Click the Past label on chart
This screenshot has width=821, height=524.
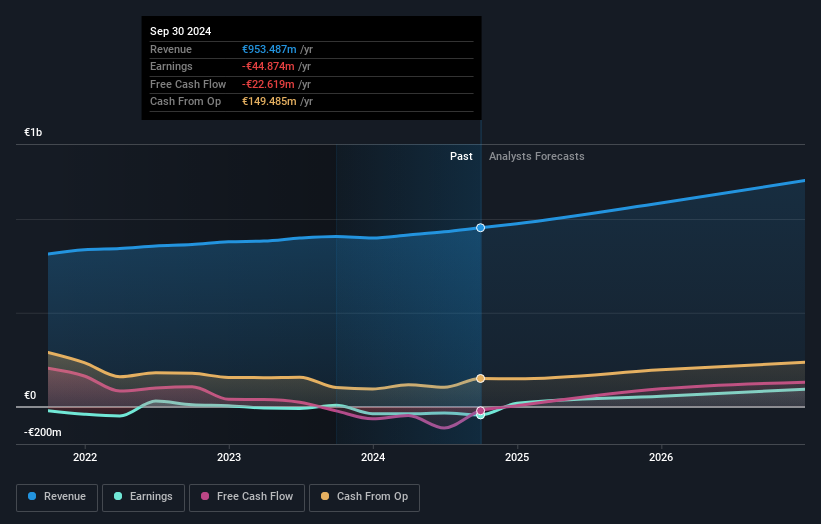click(461, 156)
